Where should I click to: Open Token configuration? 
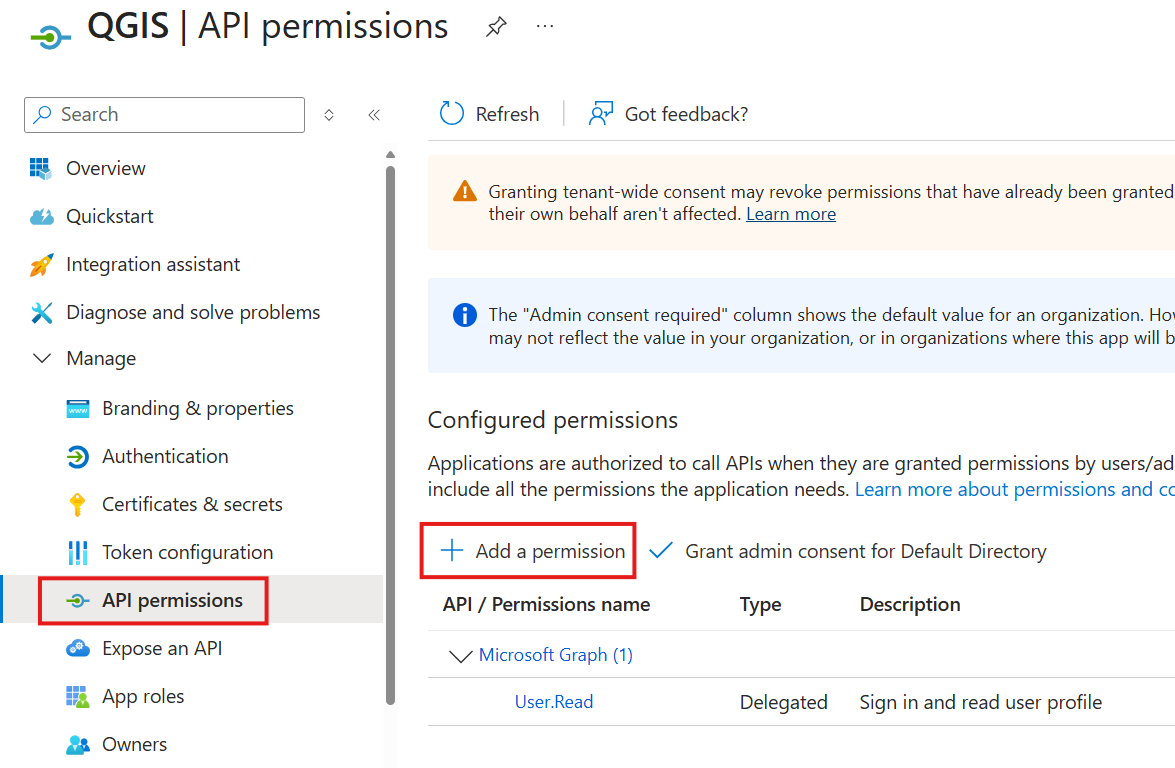click(x=187, y=552)
